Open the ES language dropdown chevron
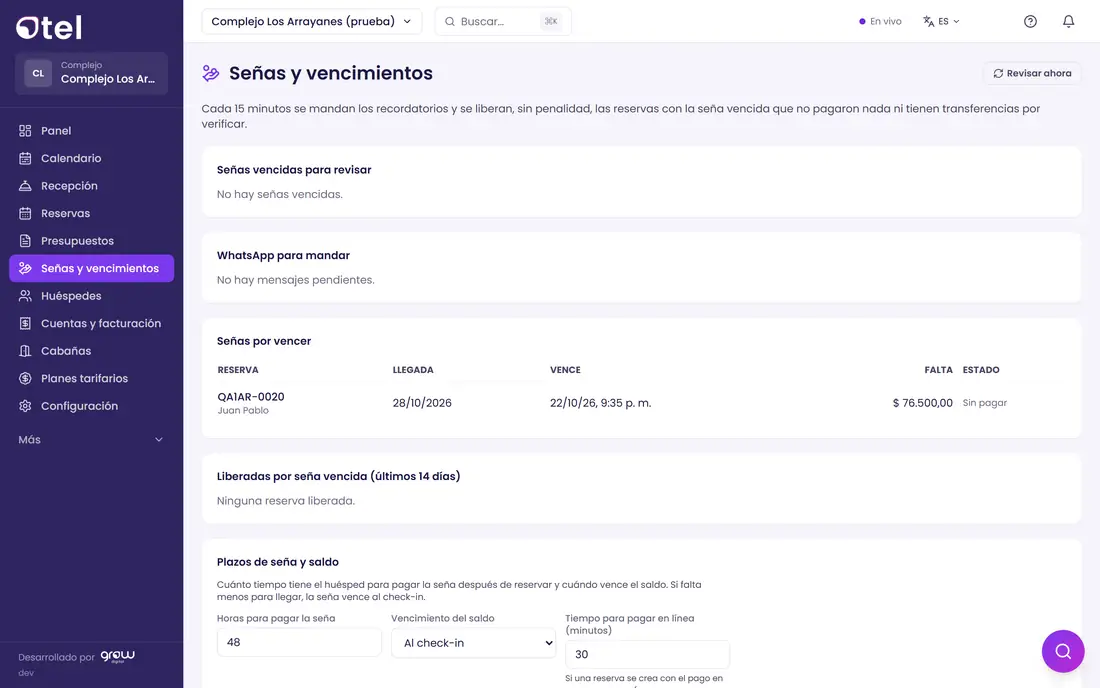 tap(956, 22)
